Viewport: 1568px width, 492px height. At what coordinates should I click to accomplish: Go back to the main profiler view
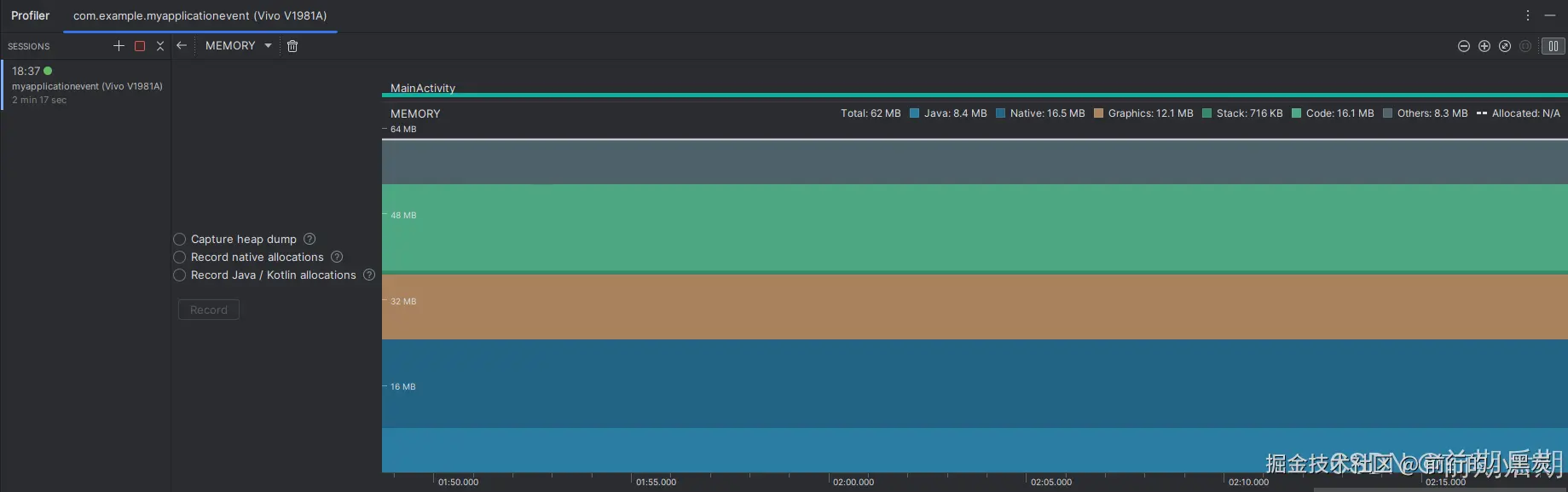click(x=182, y=46)
